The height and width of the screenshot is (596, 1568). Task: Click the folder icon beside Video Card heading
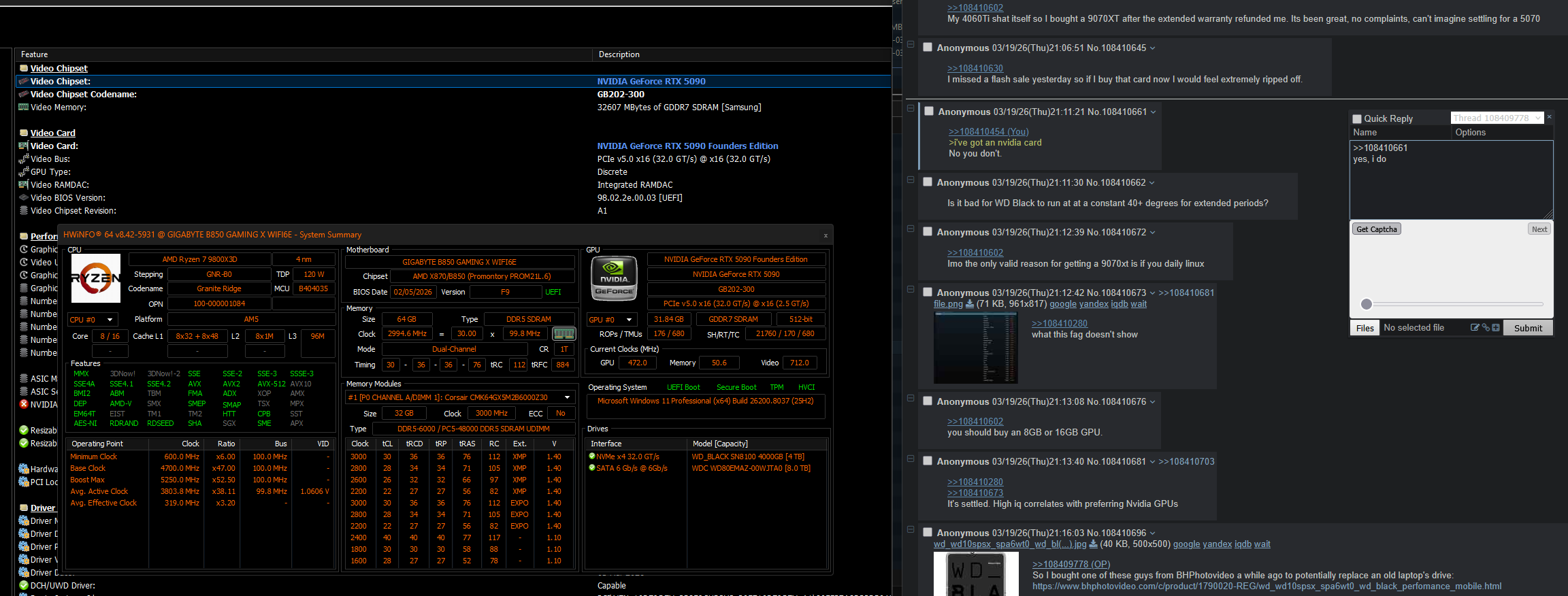tap(24, 133)
